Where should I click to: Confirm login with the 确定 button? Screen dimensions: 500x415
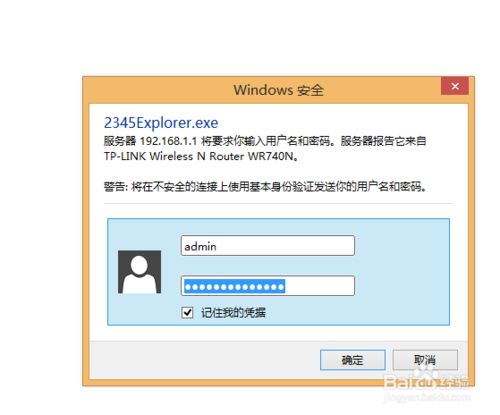pos(353,360)
